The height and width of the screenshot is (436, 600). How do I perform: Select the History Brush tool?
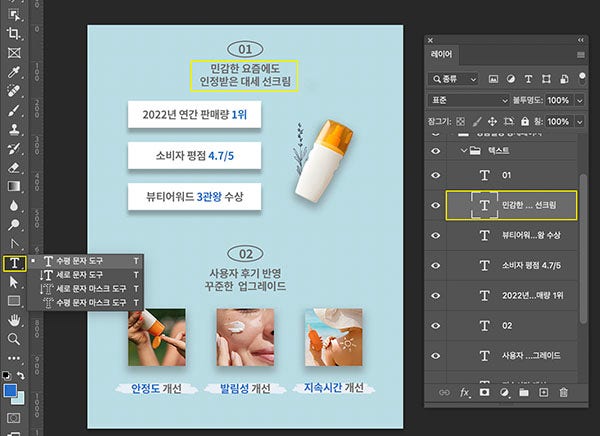14,149
